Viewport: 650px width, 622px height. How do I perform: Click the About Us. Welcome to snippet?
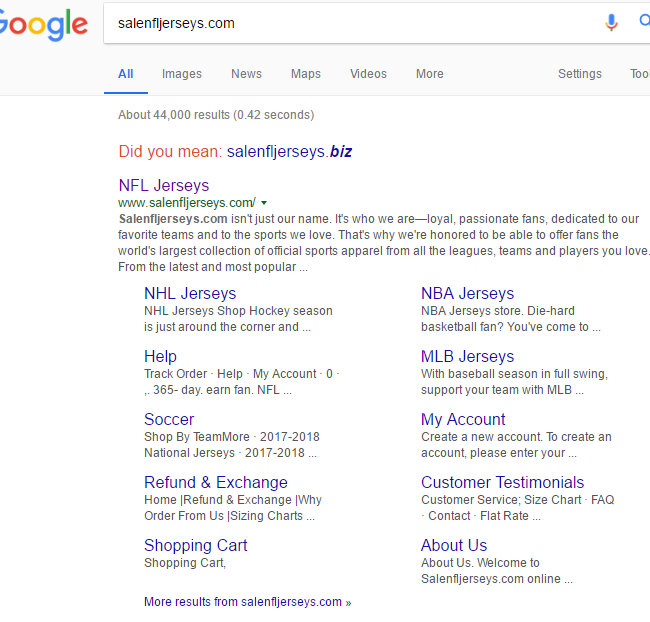[x=497, y=571]
